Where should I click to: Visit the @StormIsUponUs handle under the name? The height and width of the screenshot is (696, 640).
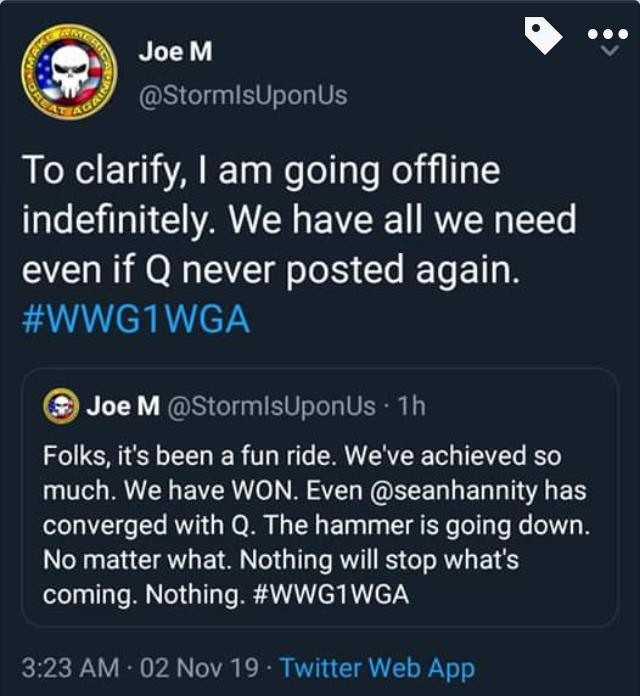click(x=243, y=95)
